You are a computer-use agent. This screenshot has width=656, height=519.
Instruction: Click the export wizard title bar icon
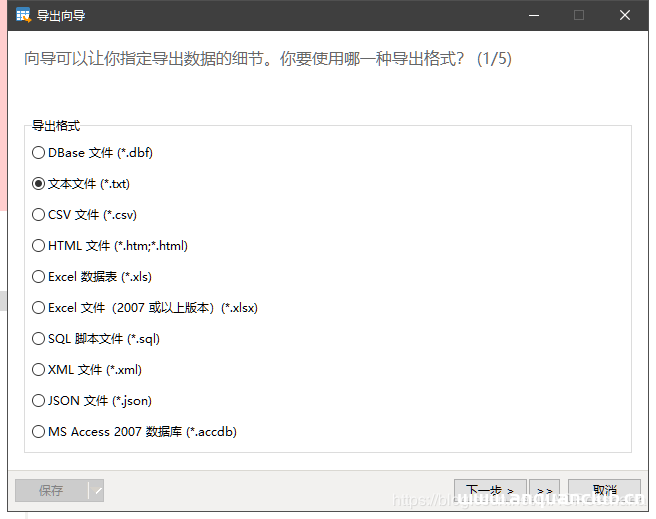pyautogui.click(x=23, y=15)
